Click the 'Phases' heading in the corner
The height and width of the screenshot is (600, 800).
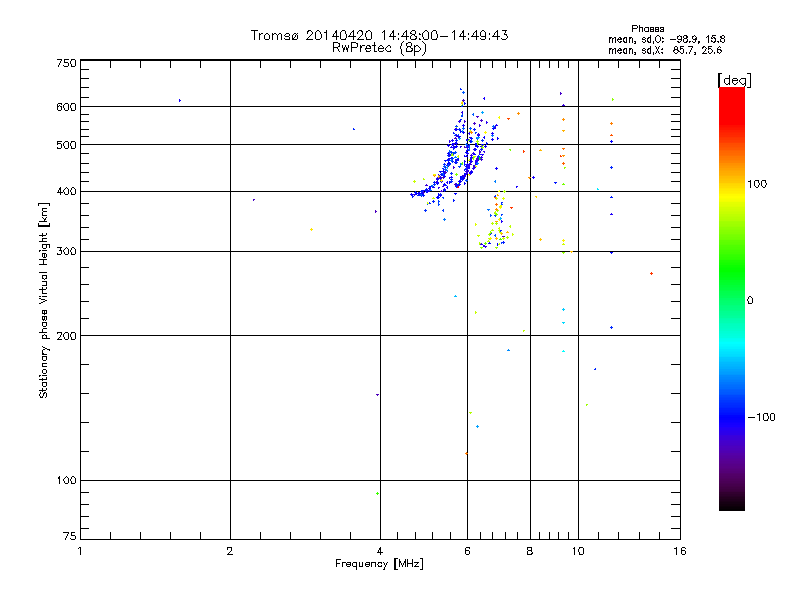tap(647, 29)
